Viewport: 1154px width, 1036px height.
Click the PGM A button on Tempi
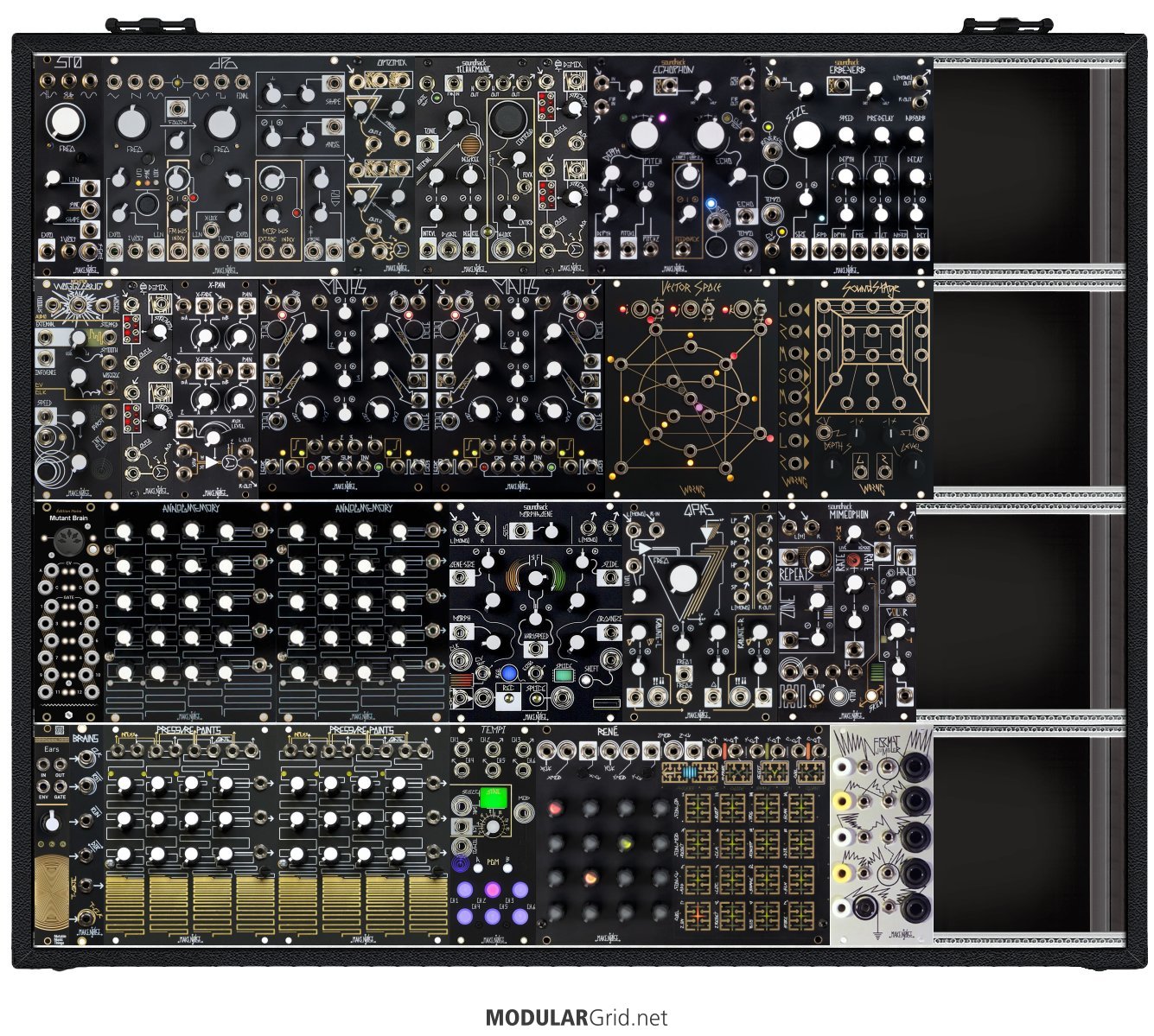coord(478,867)
